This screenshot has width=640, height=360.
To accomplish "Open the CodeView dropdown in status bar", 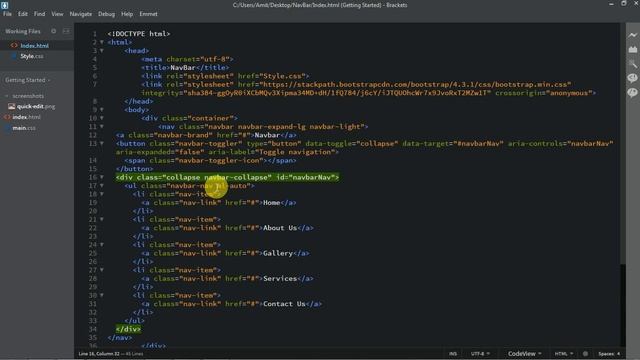I will pos(524,354).
